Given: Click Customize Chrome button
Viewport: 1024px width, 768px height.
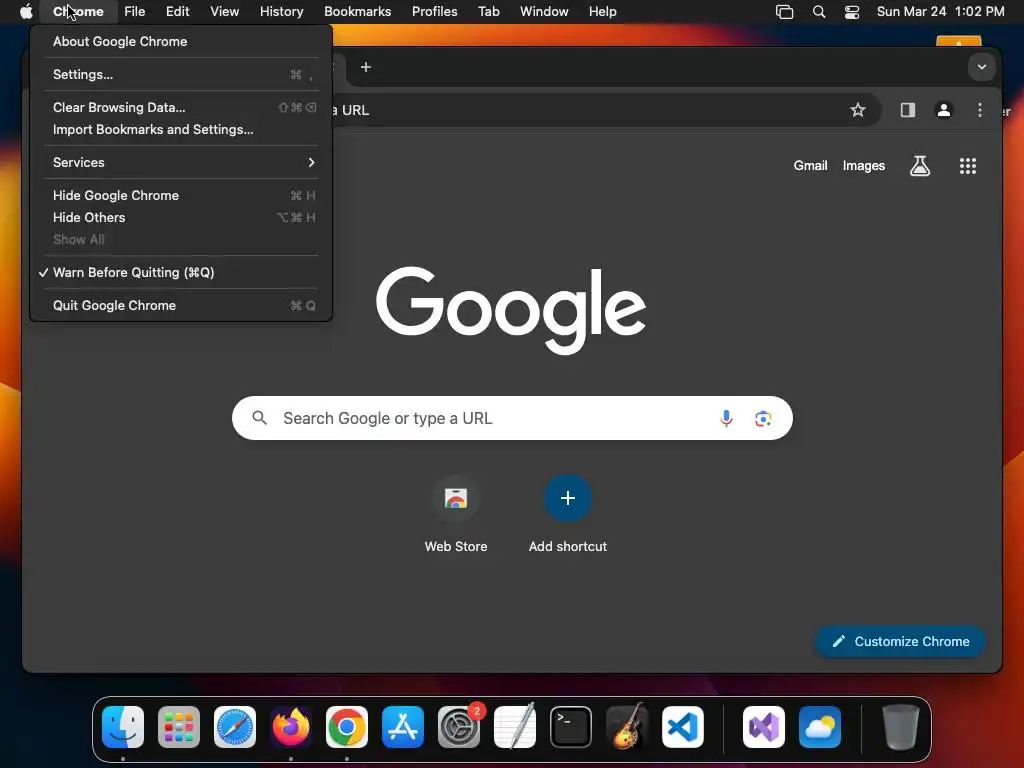Looking at the screenshot, I should click(901, 641).
